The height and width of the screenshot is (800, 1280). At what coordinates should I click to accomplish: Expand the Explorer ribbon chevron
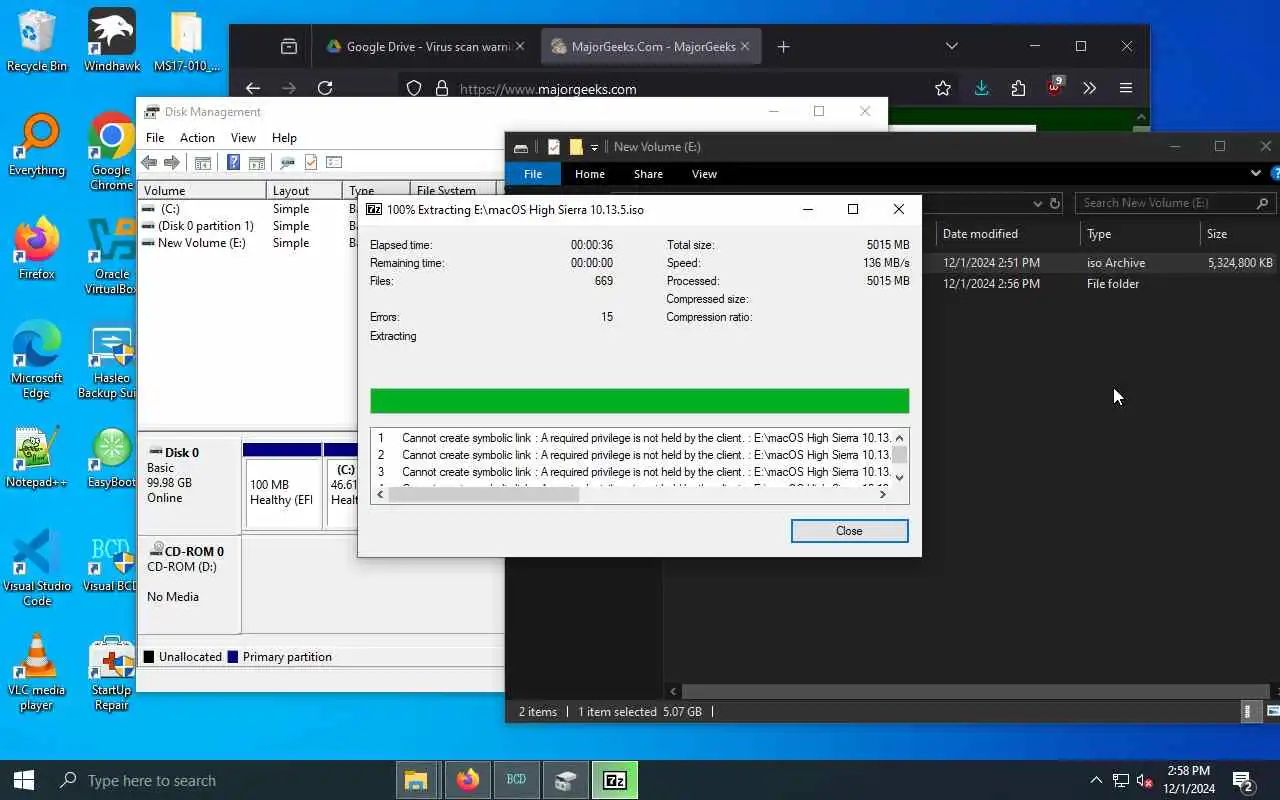point(1255,173)
